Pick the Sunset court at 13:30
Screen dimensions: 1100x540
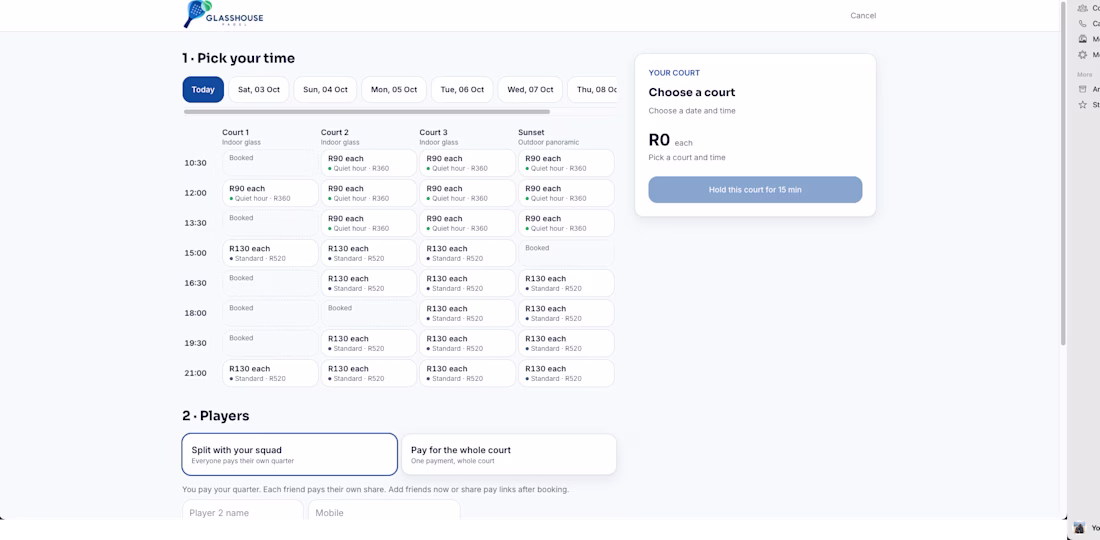tap(566, 223)
